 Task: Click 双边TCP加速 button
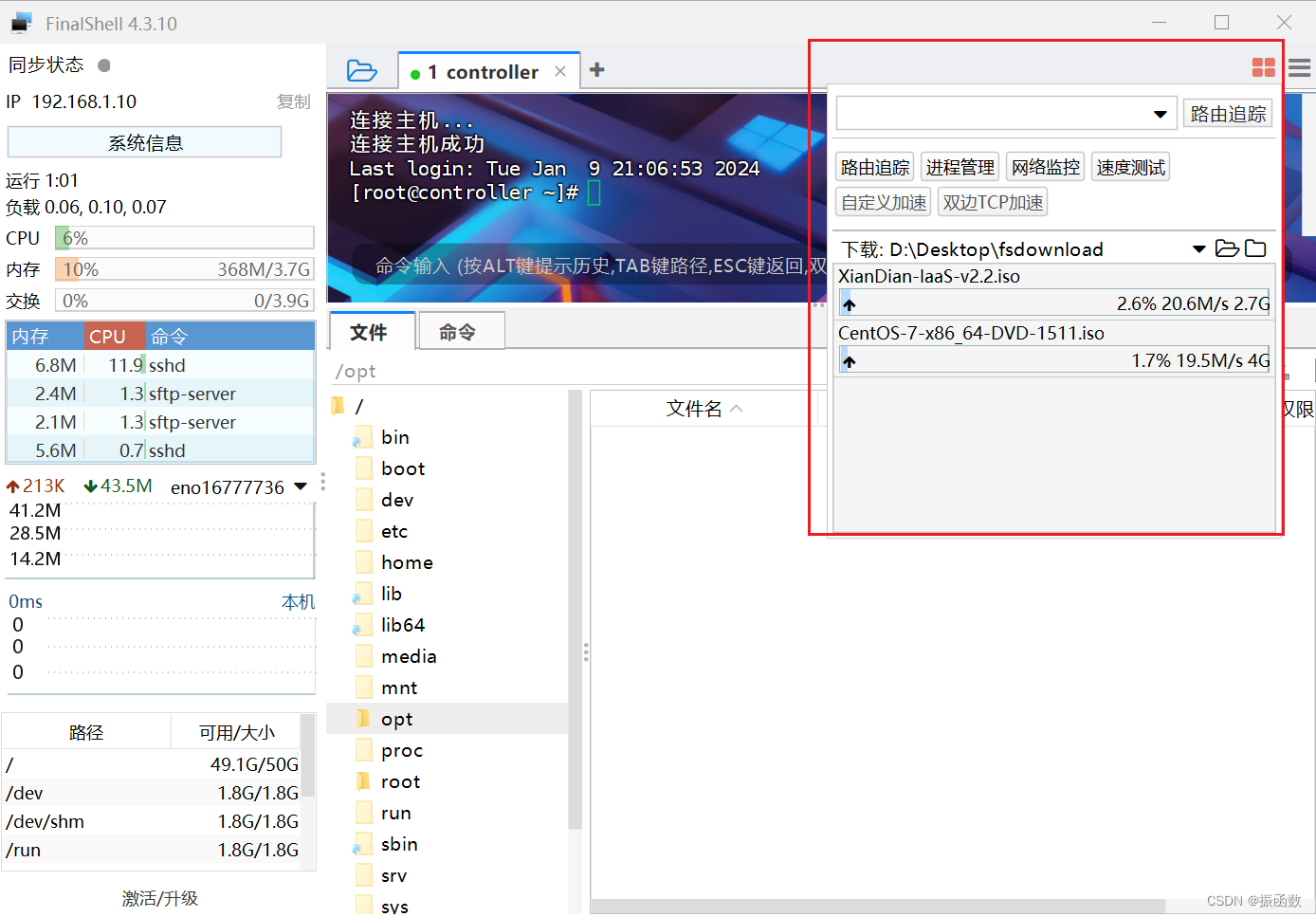pyautogui.click(x=993, y=202)
